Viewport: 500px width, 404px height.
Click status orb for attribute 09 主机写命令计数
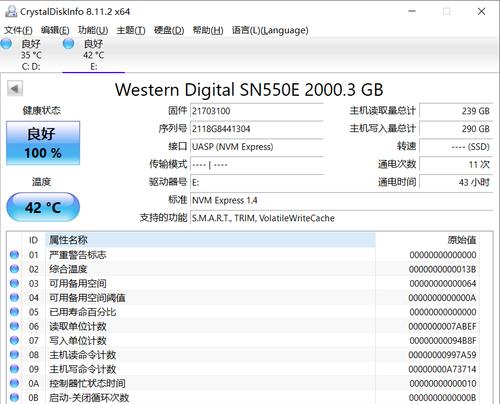14,369
